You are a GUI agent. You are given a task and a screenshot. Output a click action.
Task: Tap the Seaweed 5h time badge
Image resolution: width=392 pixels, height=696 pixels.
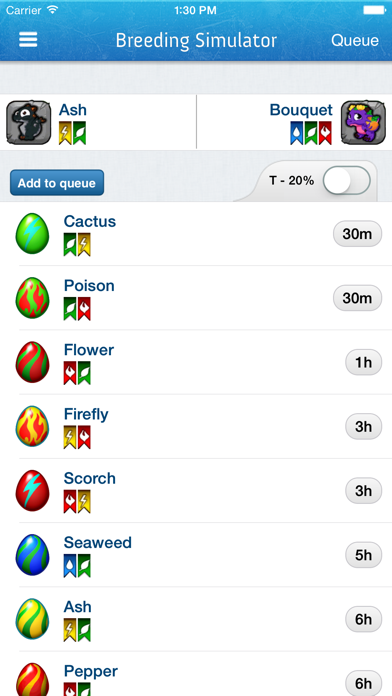pyautogui.click(x=364, y=555)
